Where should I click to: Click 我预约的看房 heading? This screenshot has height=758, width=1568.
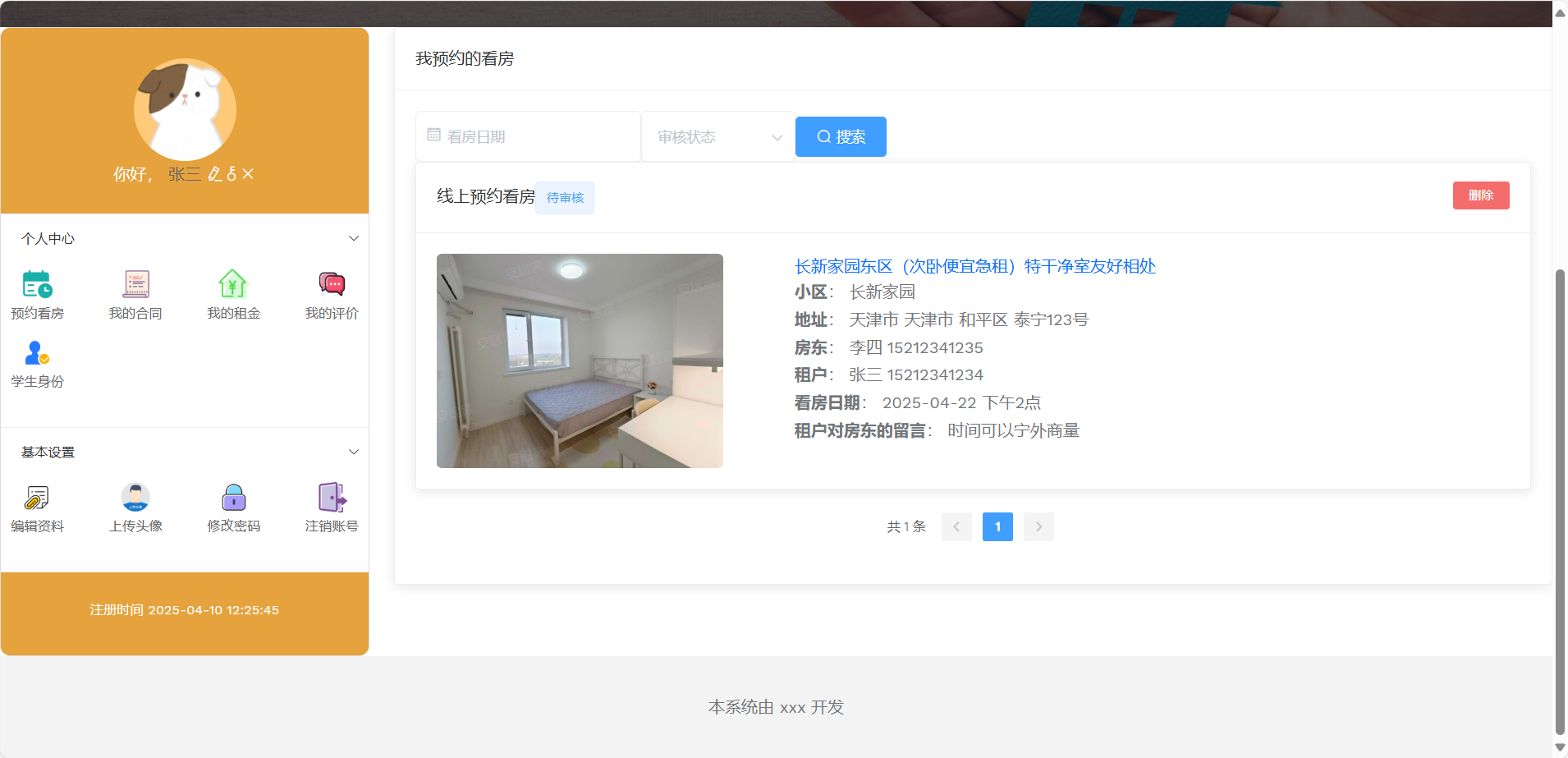465,58
